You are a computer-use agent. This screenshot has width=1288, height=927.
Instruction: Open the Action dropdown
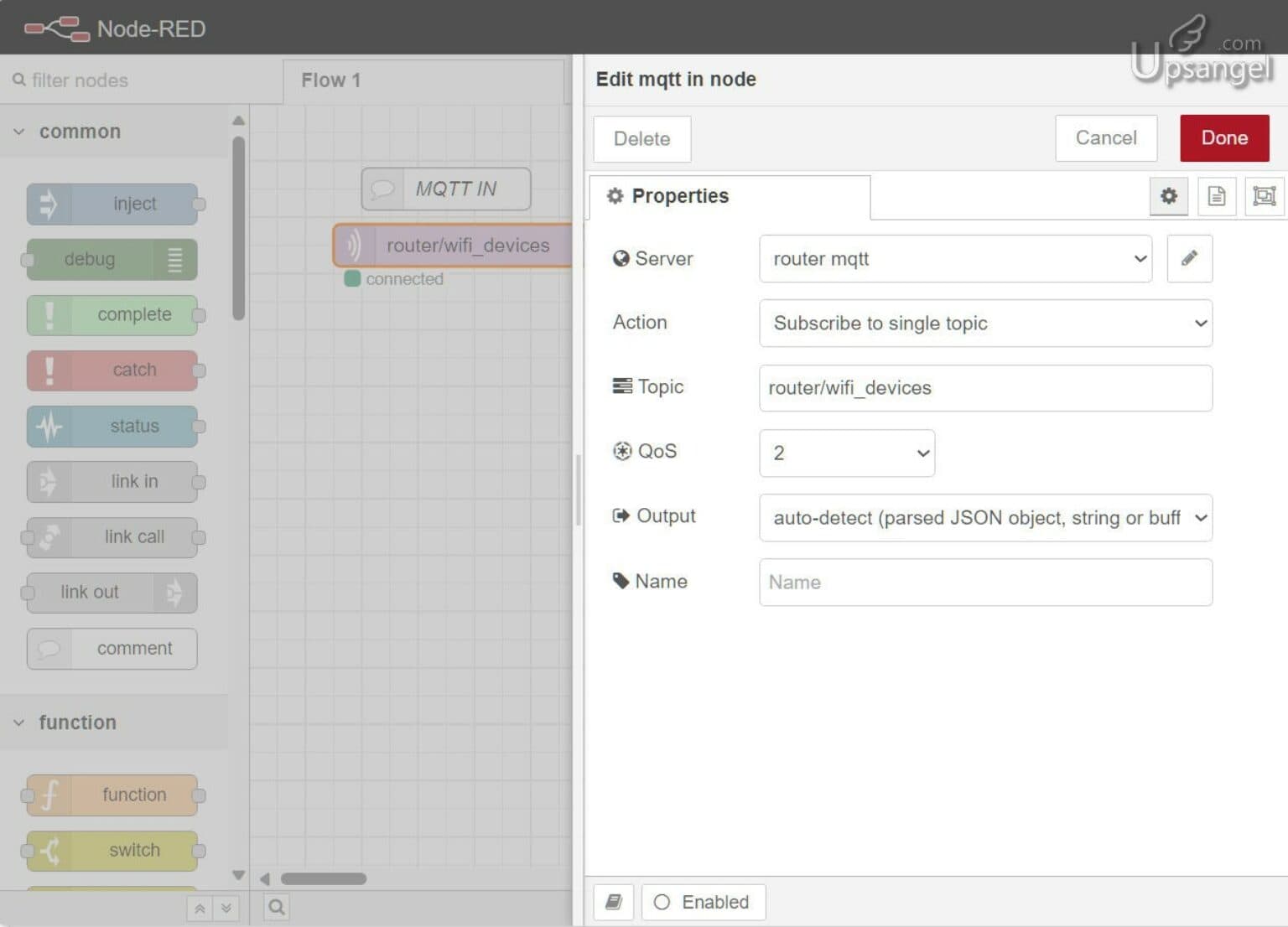tap(985, 324)
